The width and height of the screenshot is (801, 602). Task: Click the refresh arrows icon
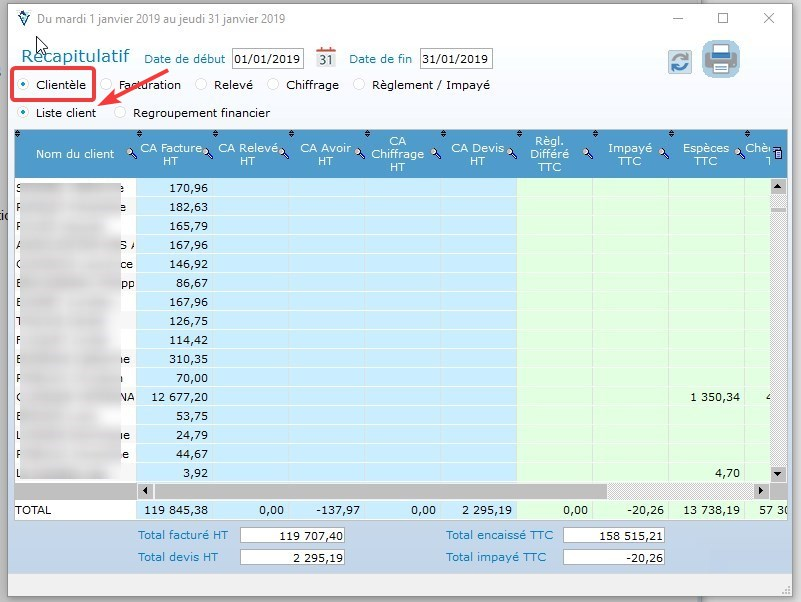(x=680, y=62)
